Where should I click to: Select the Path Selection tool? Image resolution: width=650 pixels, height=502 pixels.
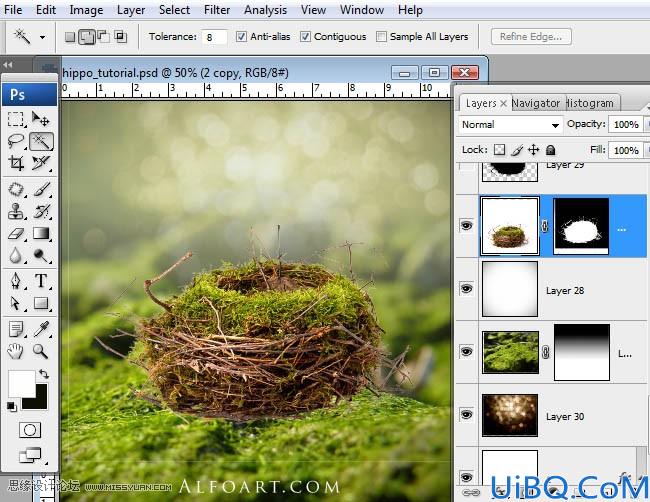[16, 303]
